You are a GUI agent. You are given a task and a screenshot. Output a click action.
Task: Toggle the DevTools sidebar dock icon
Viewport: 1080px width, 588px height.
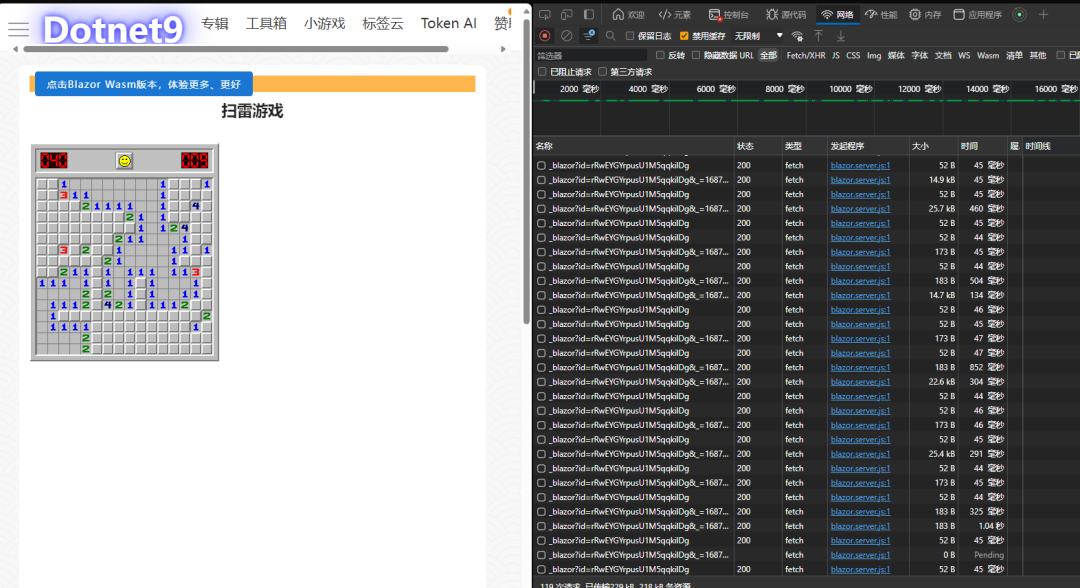click(x=589, y=14)
